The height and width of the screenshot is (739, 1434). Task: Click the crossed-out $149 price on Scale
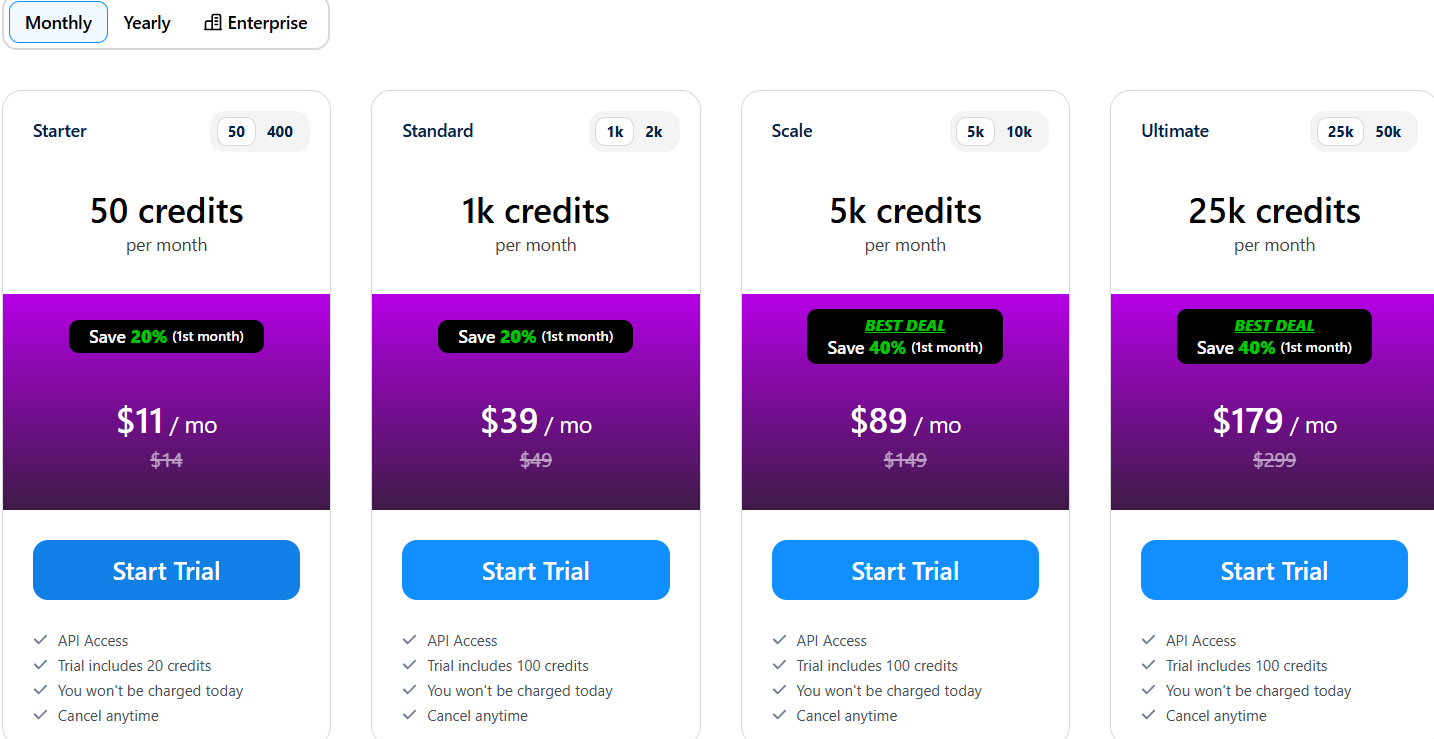pos(905,460)
